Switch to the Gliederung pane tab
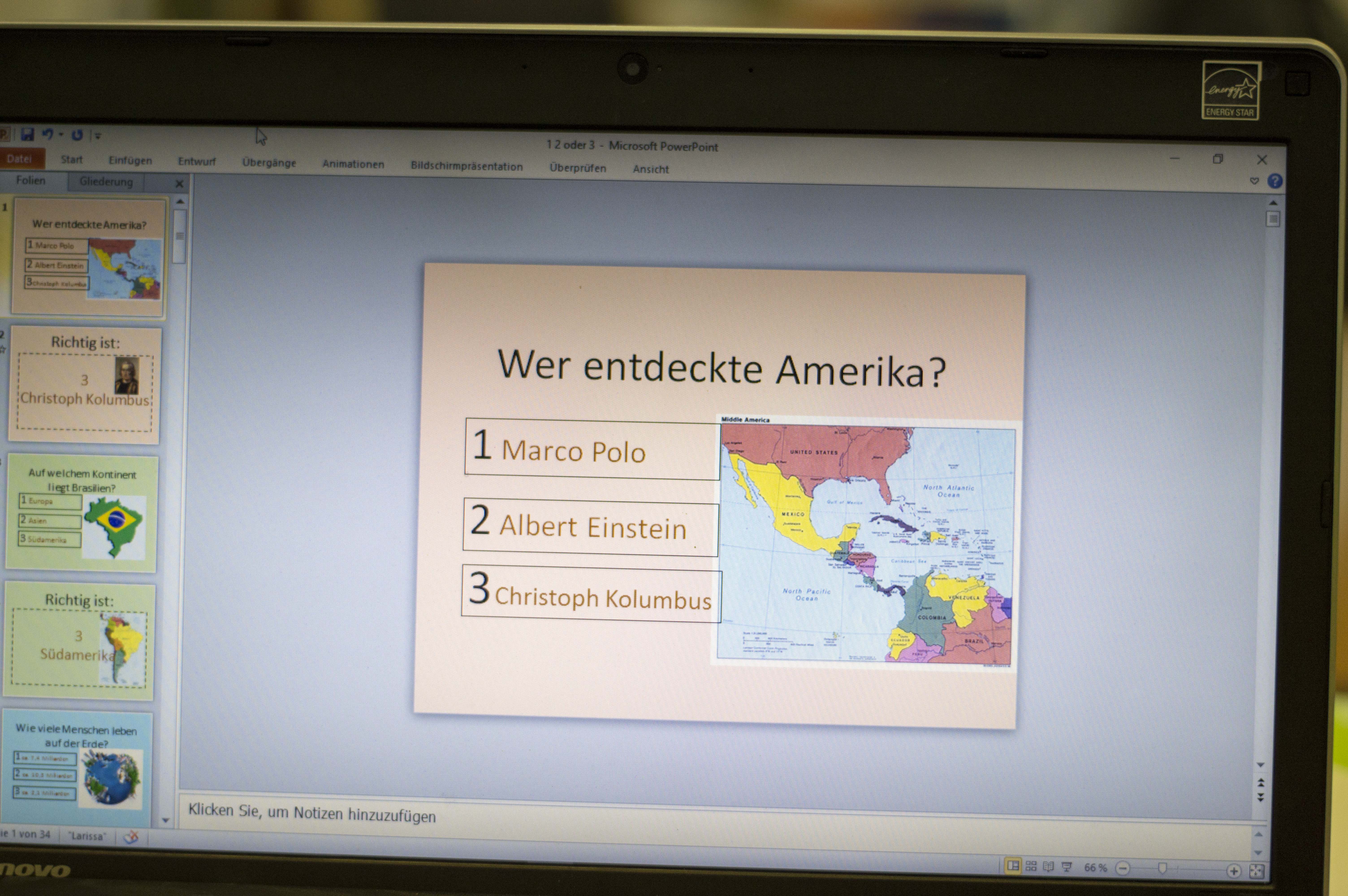Viewport: 1348px width, 896px height. 106,182
